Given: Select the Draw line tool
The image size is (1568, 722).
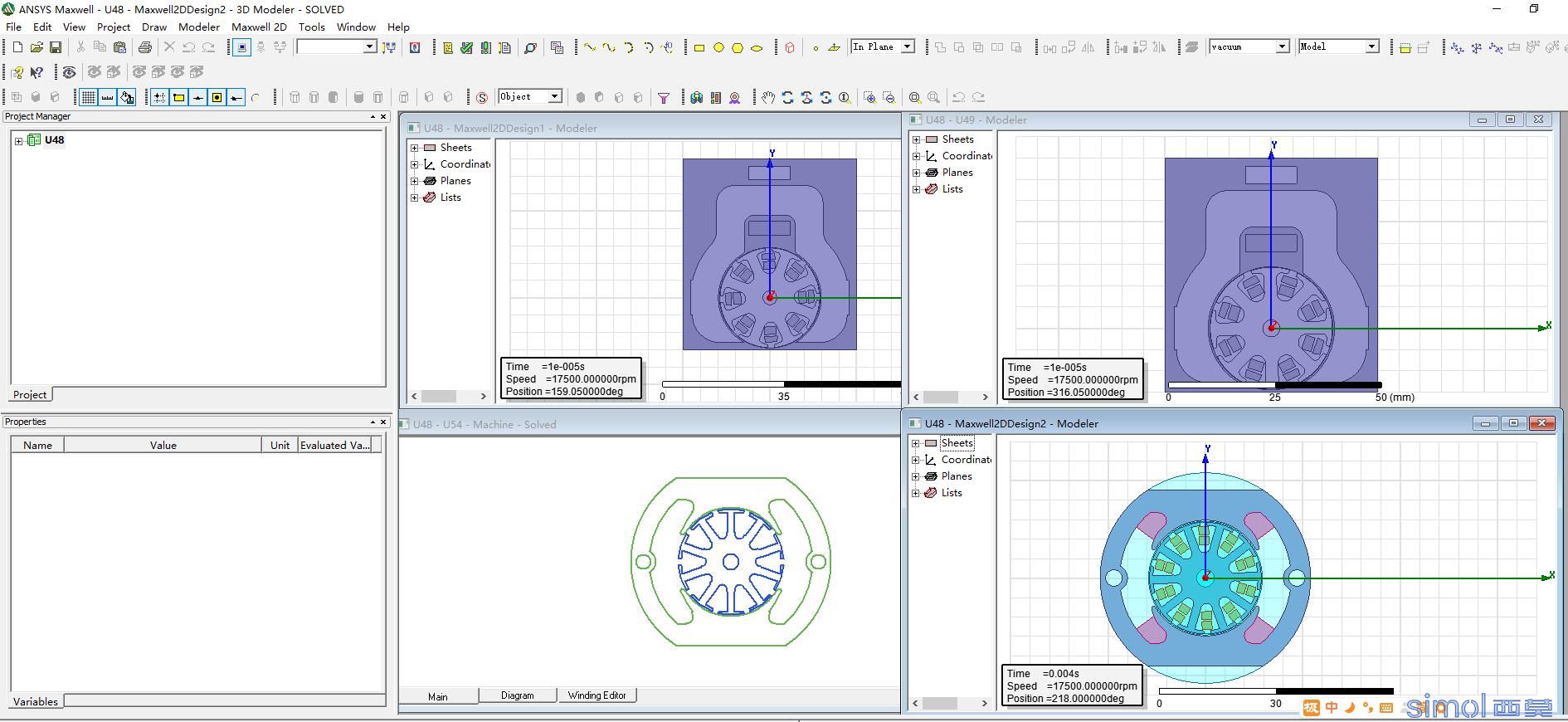Looking at the screenshot, I should (x=589, y=47).
